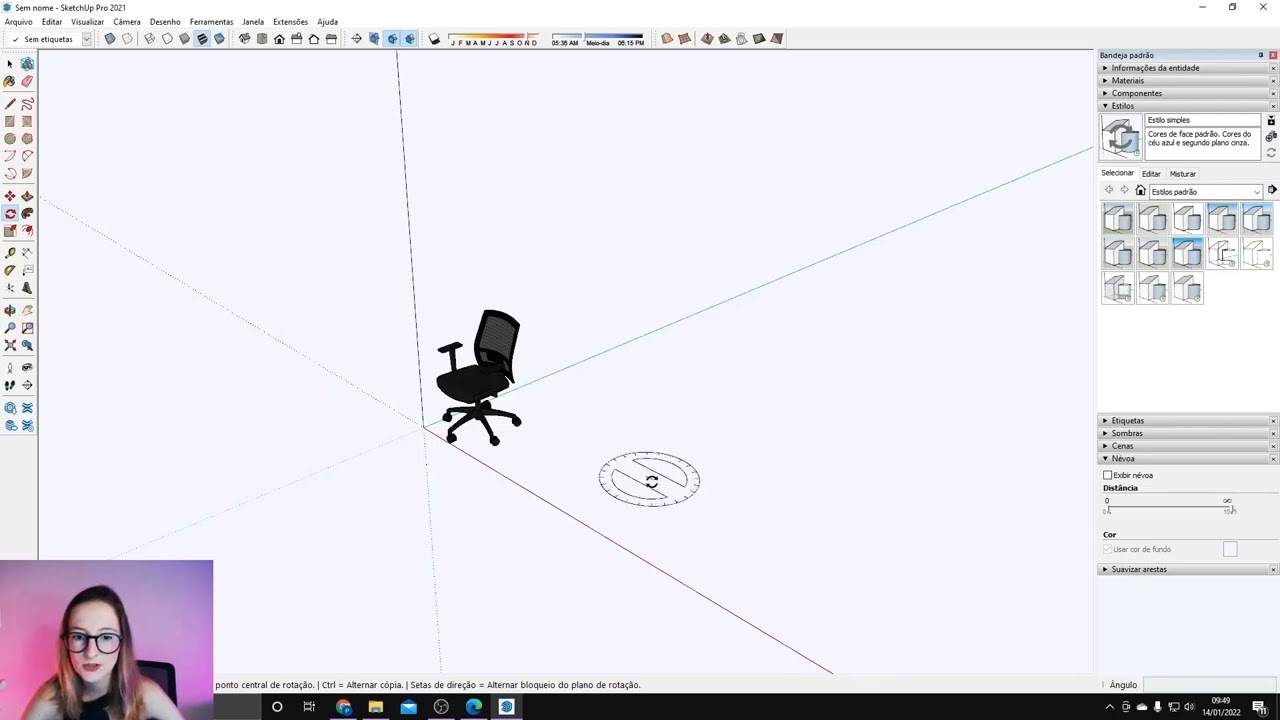Image resolution: width=1280 pixels, height=720 pixels.
Task: Toggle Show/Hide Shadows button
Action: [x=434, y=39]
